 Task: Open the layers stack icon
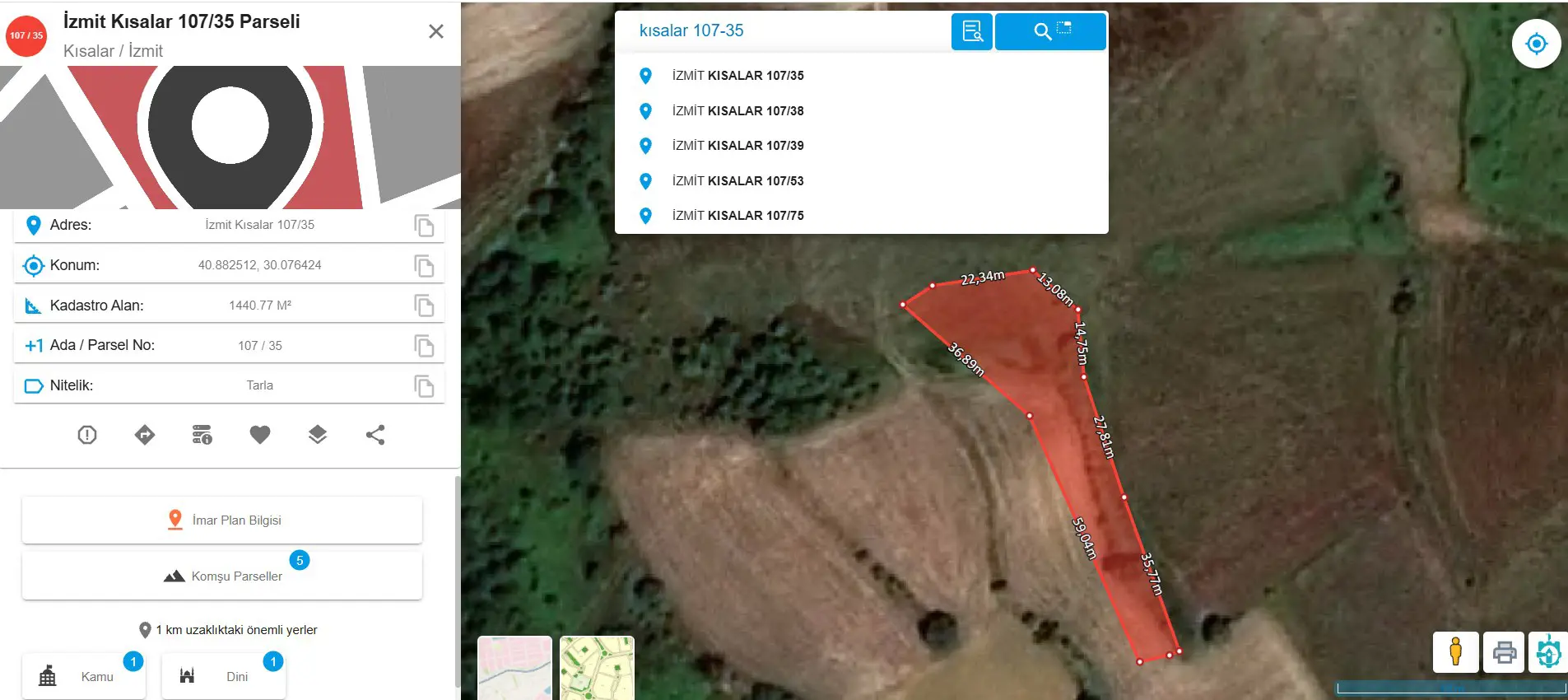click(318, 435)
